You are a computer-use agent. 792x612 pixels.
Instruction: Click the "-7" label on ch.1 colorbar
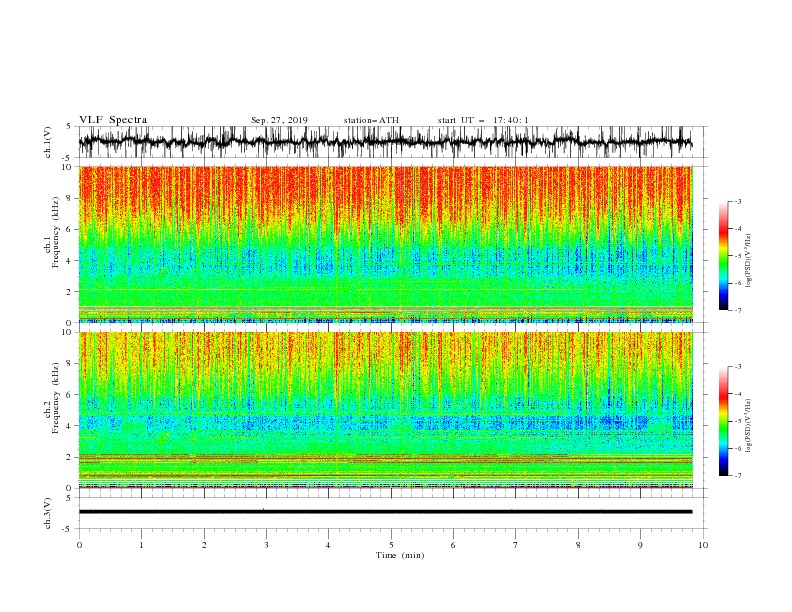click(x=738, y=310)
